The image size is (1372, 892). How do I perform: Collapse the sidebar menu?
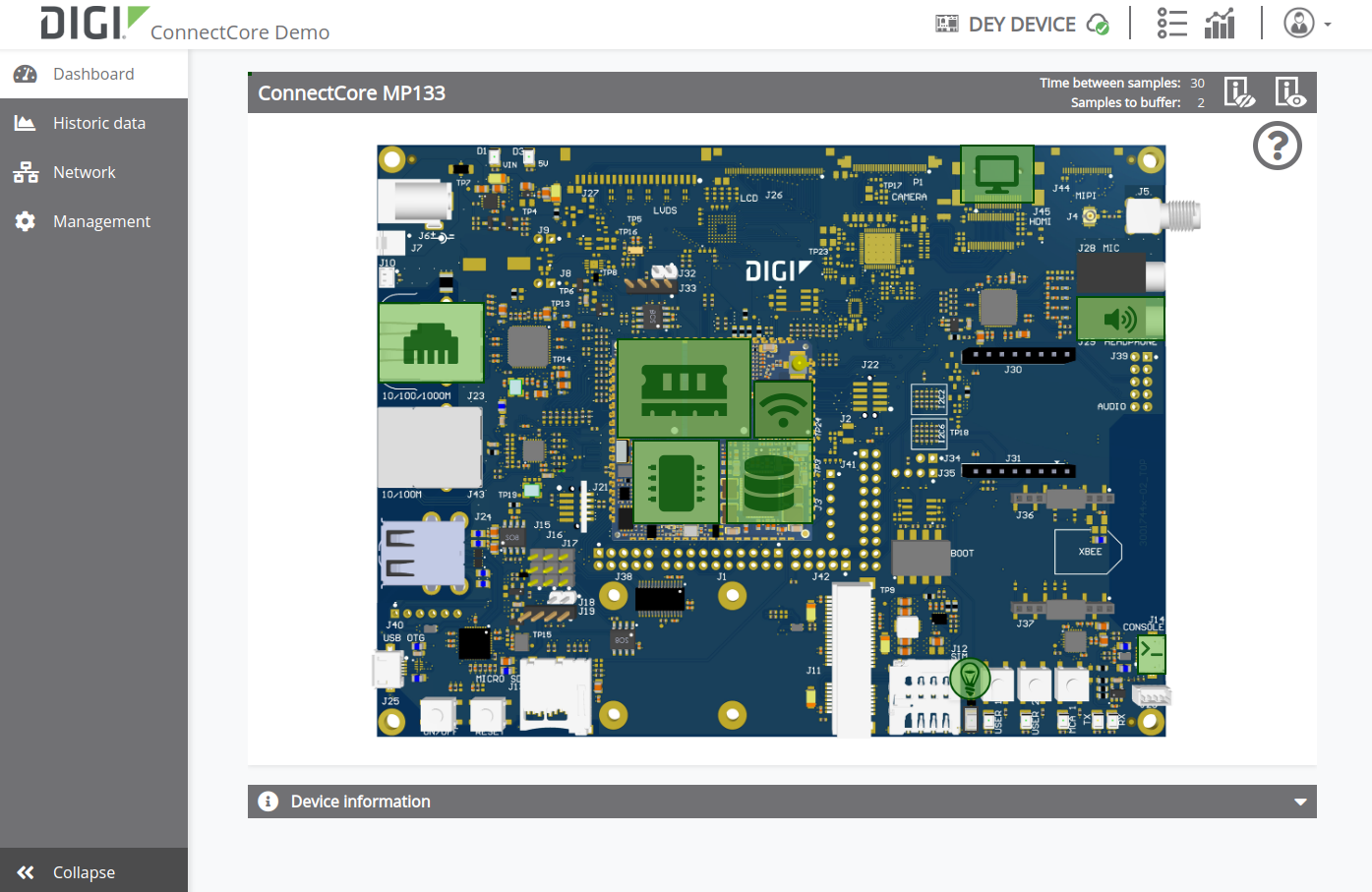point(93,871)
